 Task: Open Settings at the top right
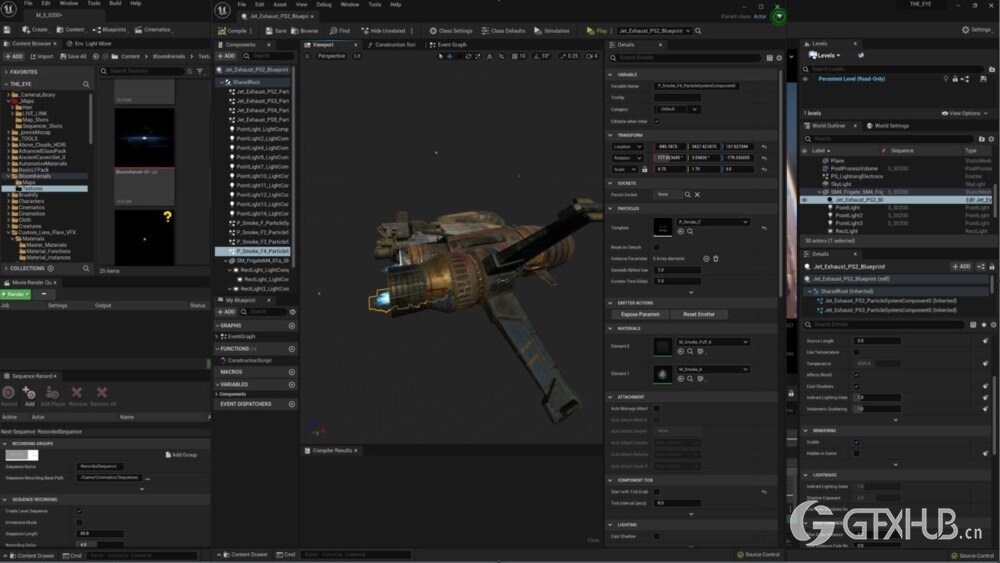click(976, 29)
